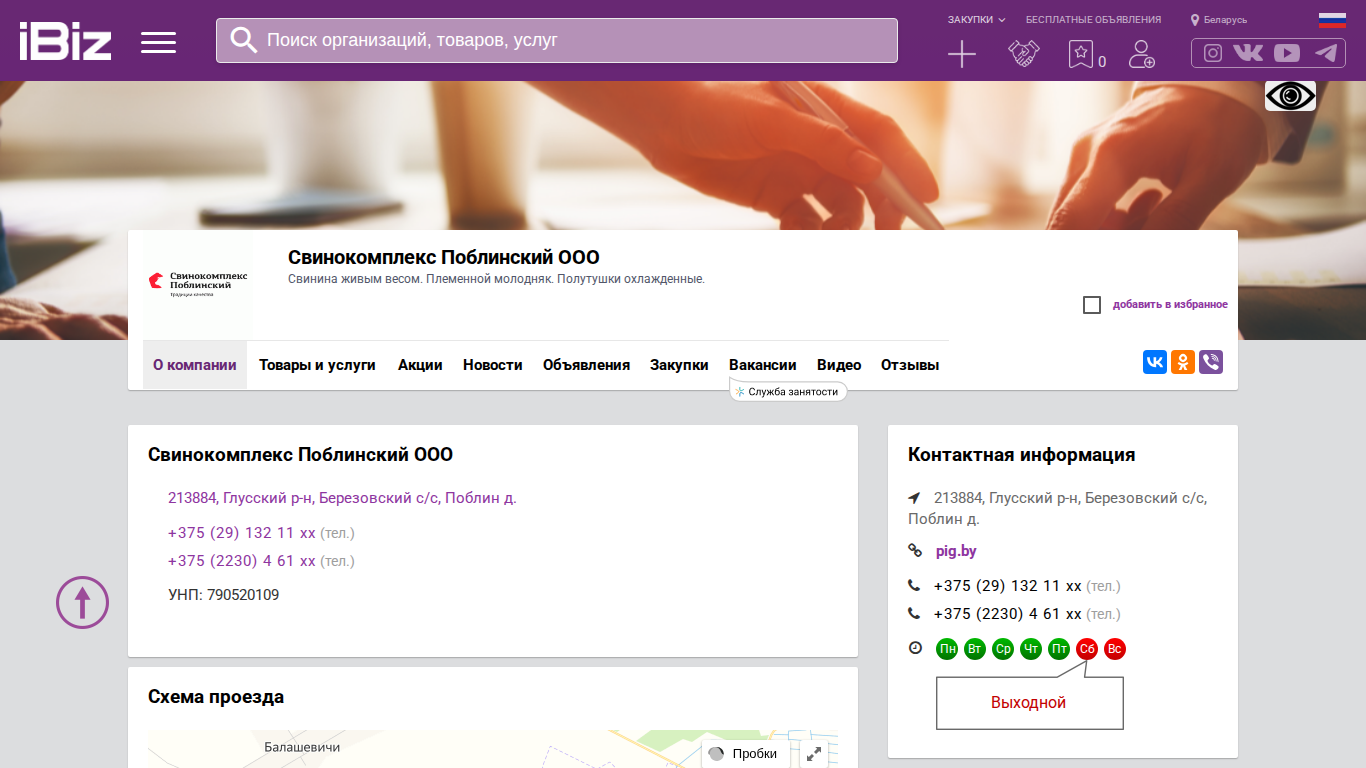
Task: Open 'БЕСПЛАТНЫЕ ОБЪЯВЛЕНИЯ' link
Action: 1093,19
